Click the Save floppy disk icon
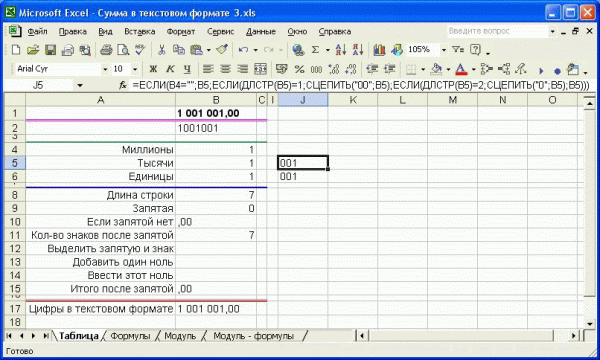Viewport: 600px width, 360px height. 51,50
